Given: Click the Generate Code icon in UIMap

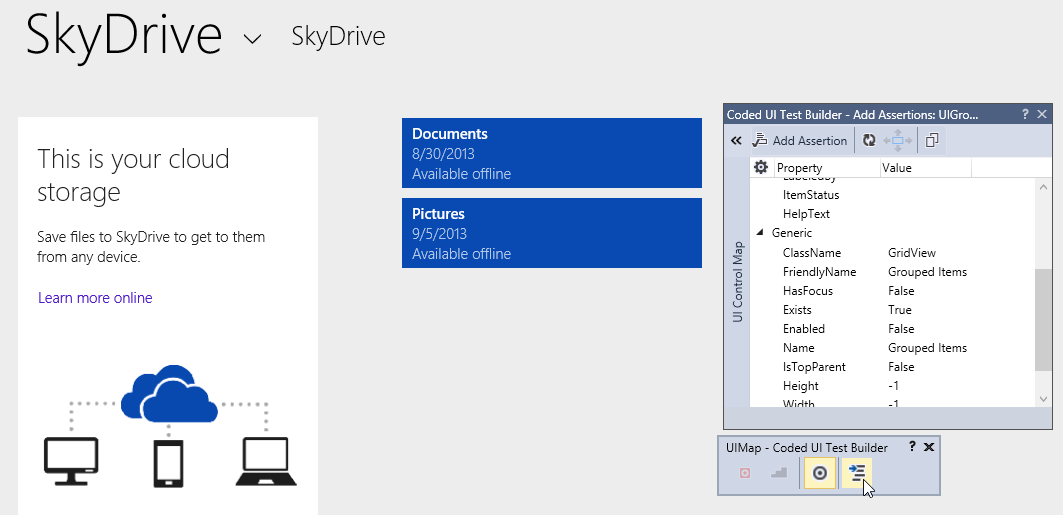Looking at the screenshot, I should pos(857,473).
